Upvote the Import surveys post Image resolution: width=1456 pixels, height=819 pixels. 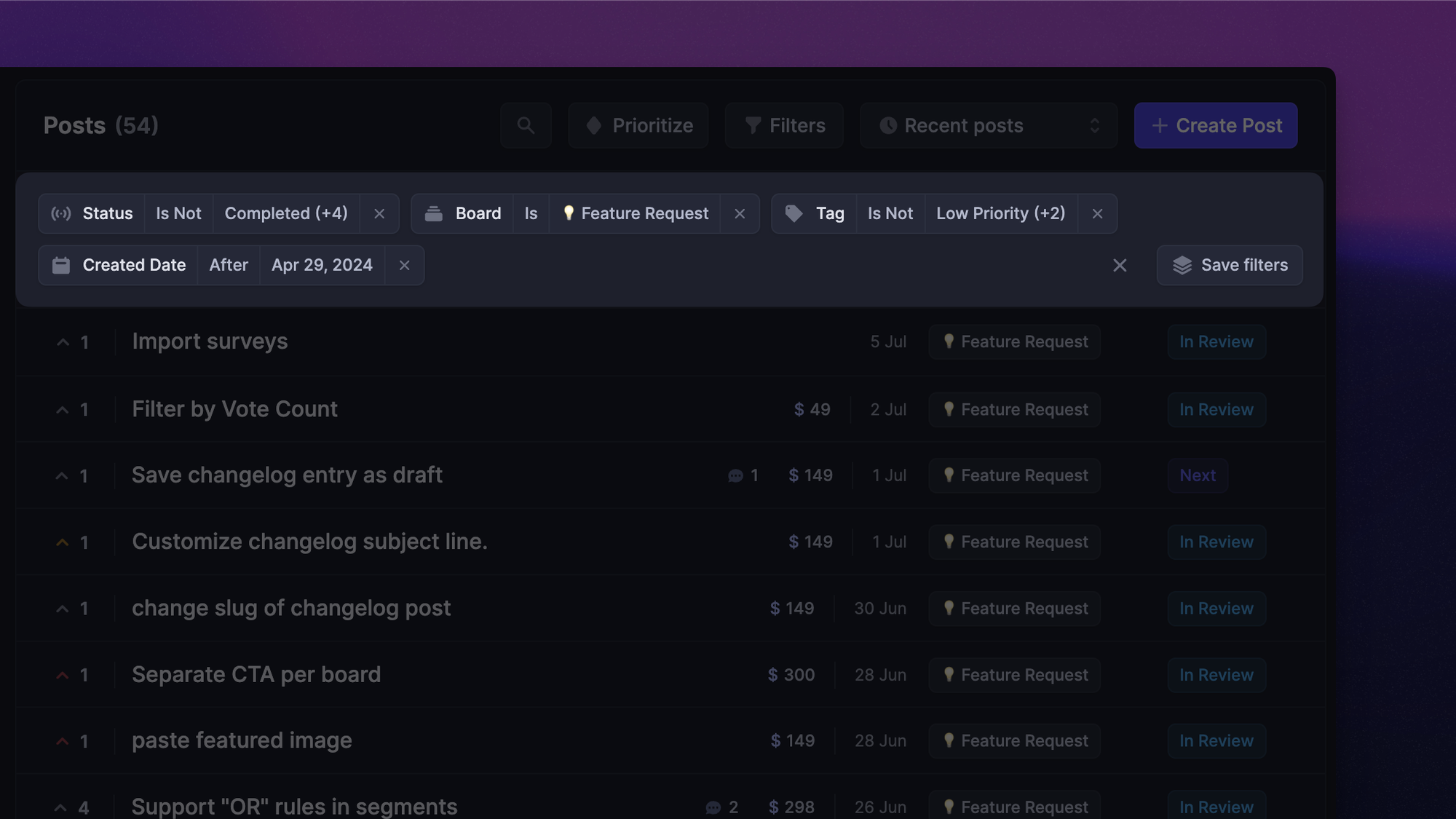click(x=63, y=342)
